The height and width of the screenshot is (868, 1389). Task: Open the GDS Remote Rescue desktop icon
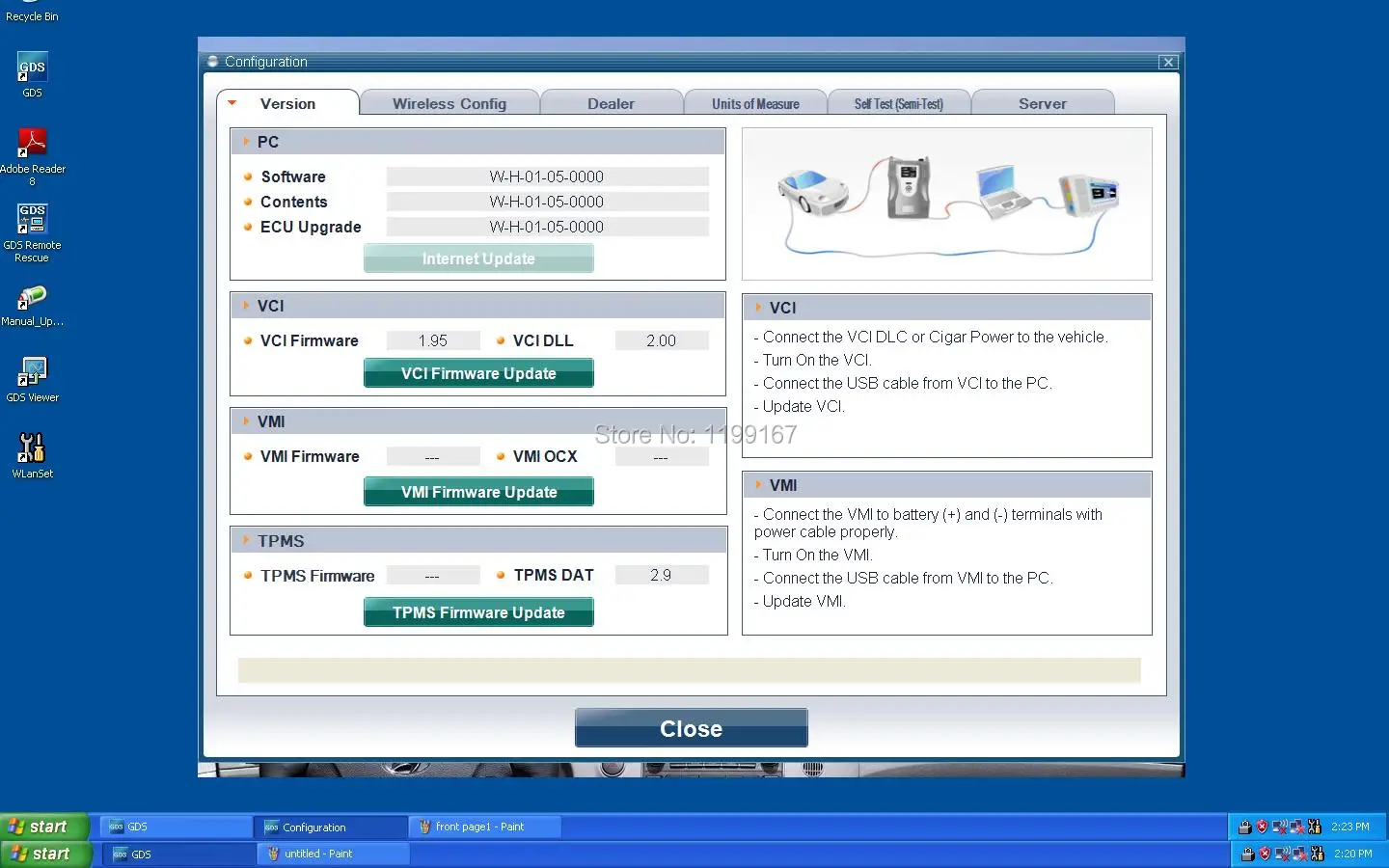point(32,219)
